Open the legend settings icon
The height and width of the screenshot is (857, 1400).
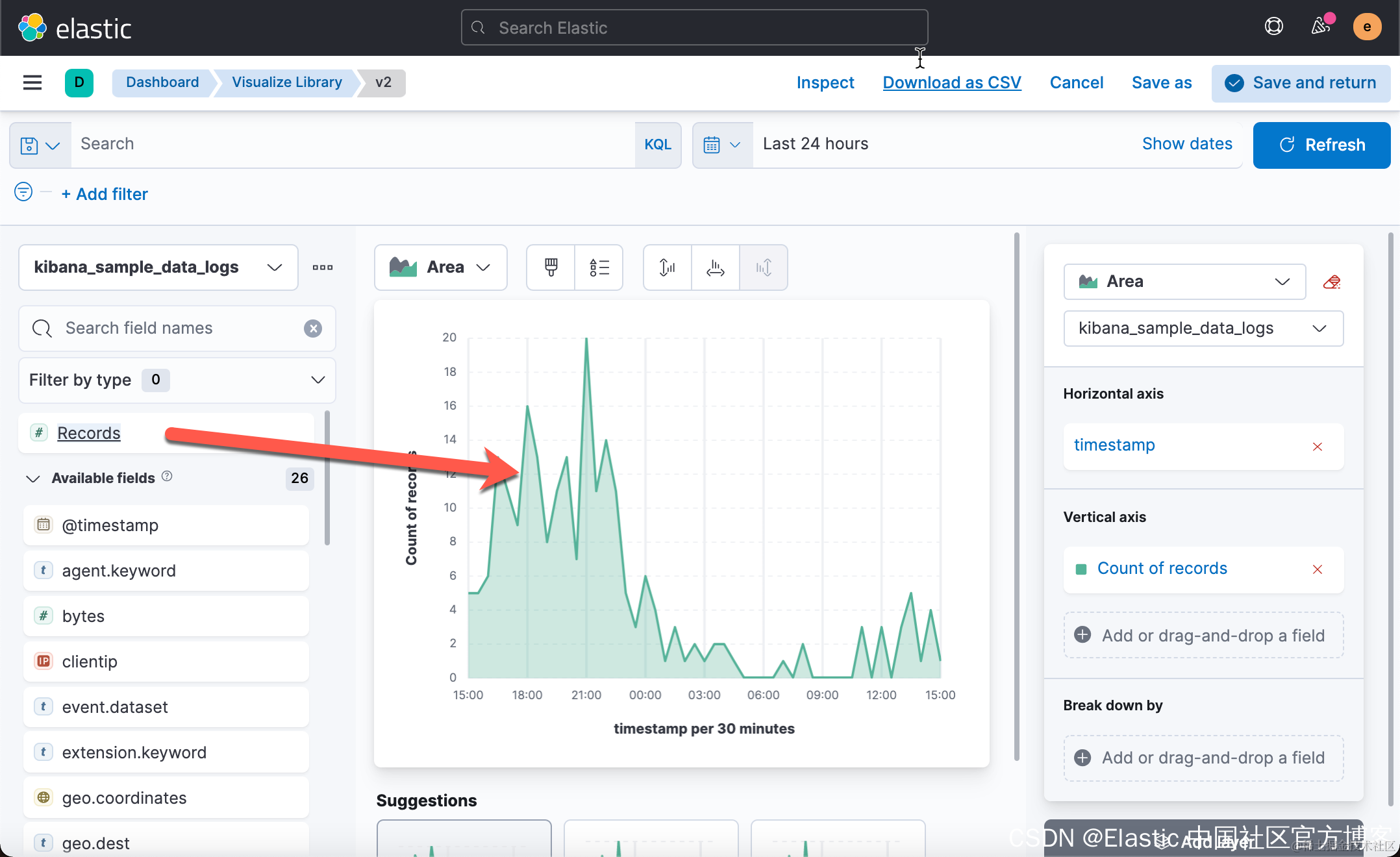(599, 267)
